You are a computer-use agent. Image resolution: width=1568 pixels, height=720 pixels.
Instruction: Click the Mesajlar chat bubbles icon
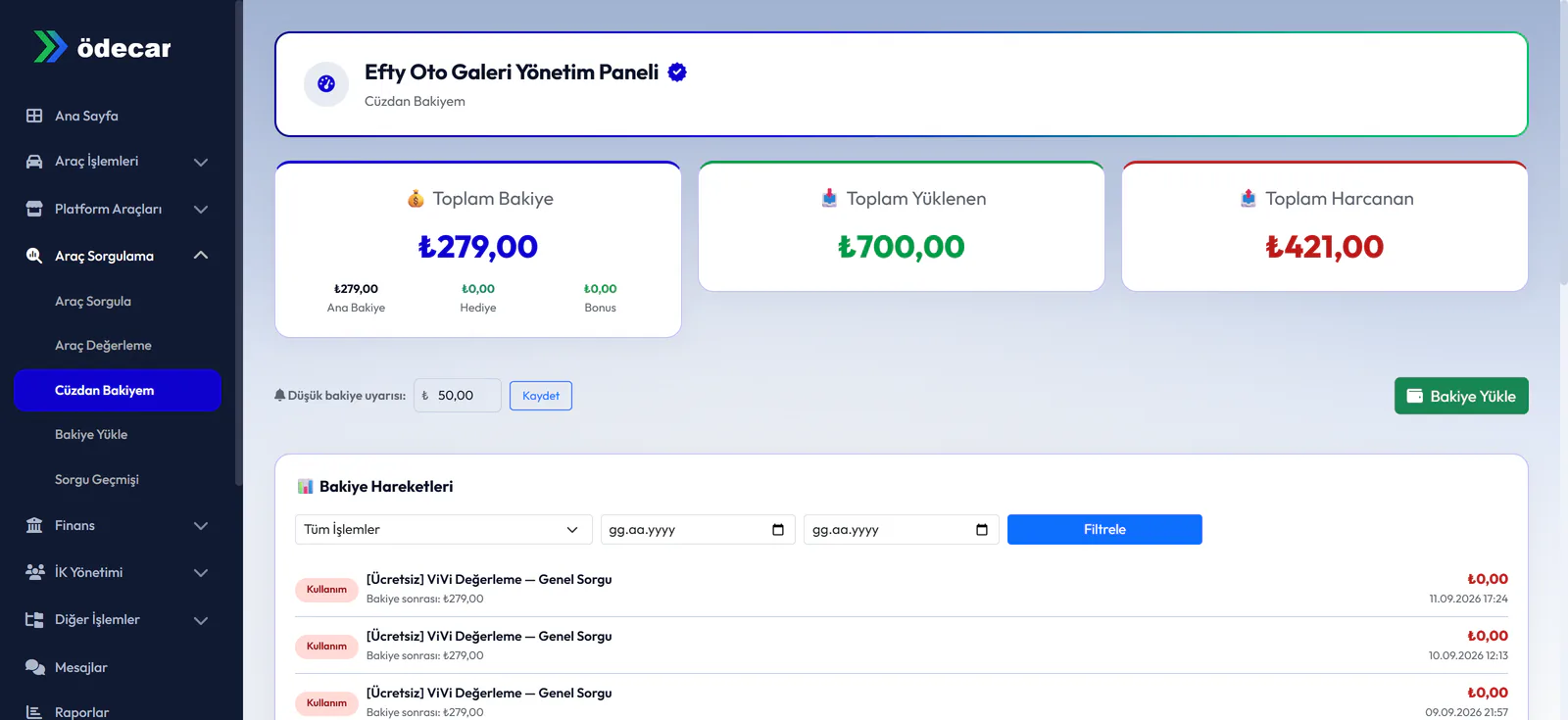[x=34, y=667]
